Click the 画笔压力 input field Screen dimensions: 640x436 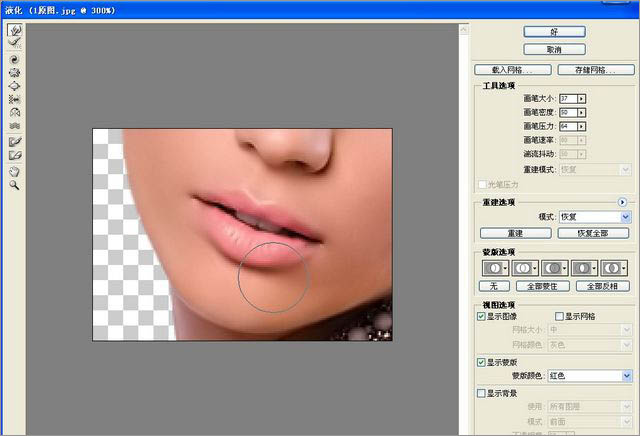pyautogui.click(x=567, y=126)
